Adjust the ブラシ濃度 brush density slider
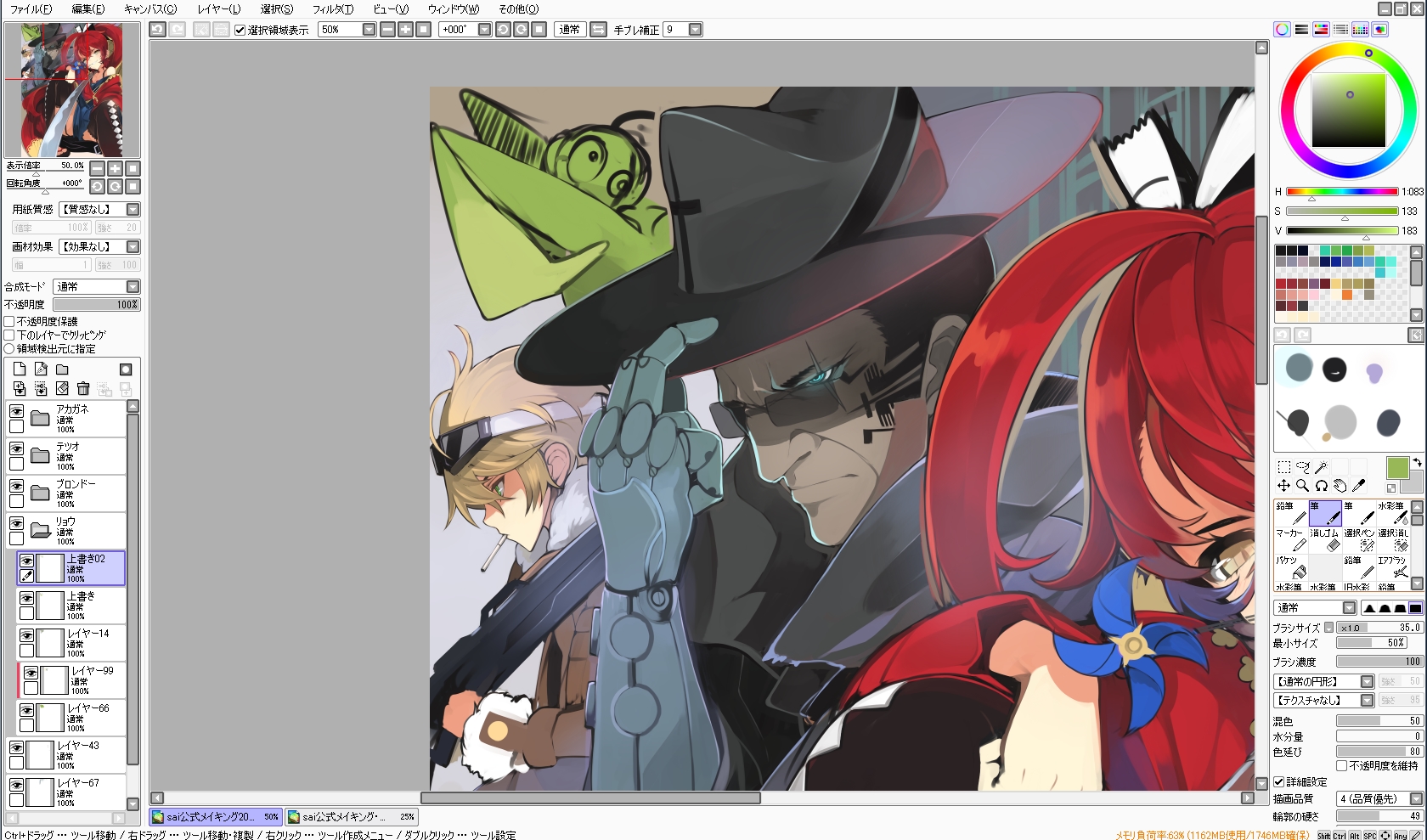The image size is (1427, 840). (1379, 662)
